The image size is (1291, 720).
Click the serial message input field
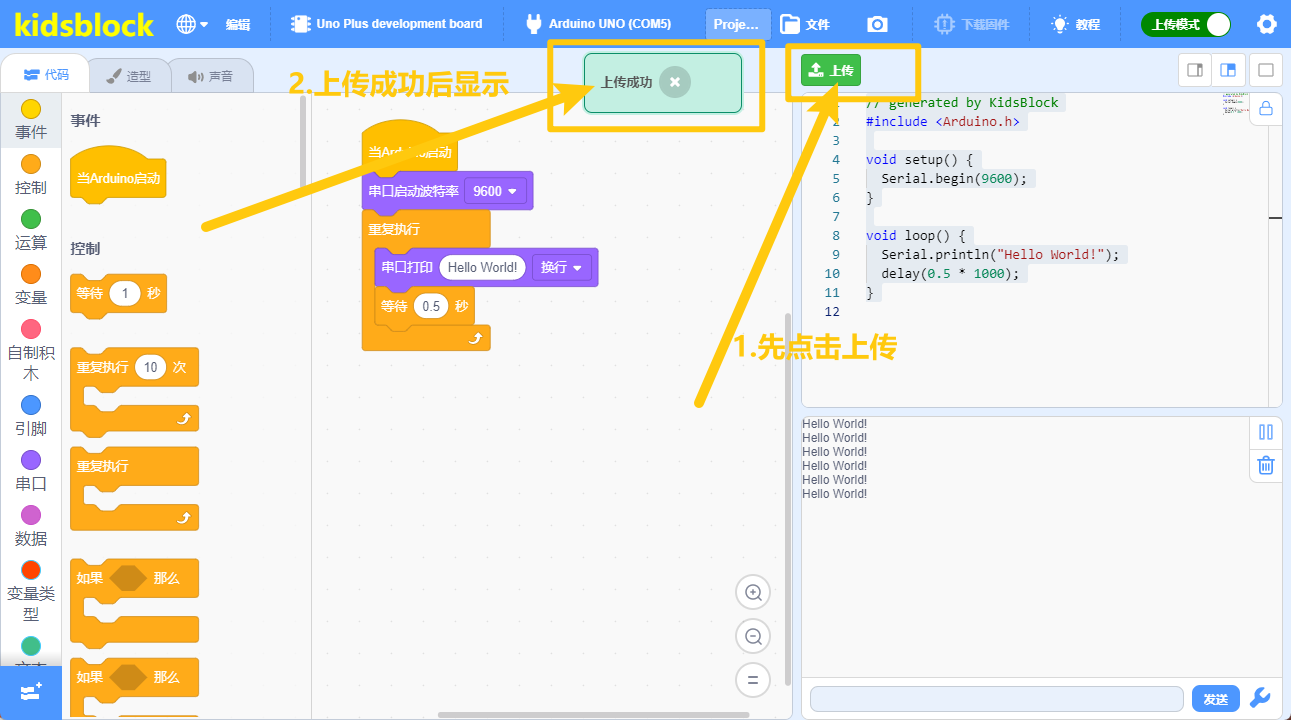pyautogui.click(x=997, y=699)
